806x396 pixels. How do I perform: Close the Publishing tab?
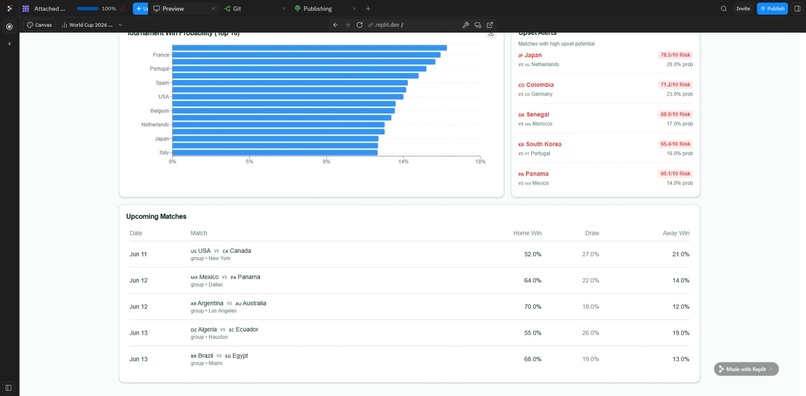tap(354, 9)
